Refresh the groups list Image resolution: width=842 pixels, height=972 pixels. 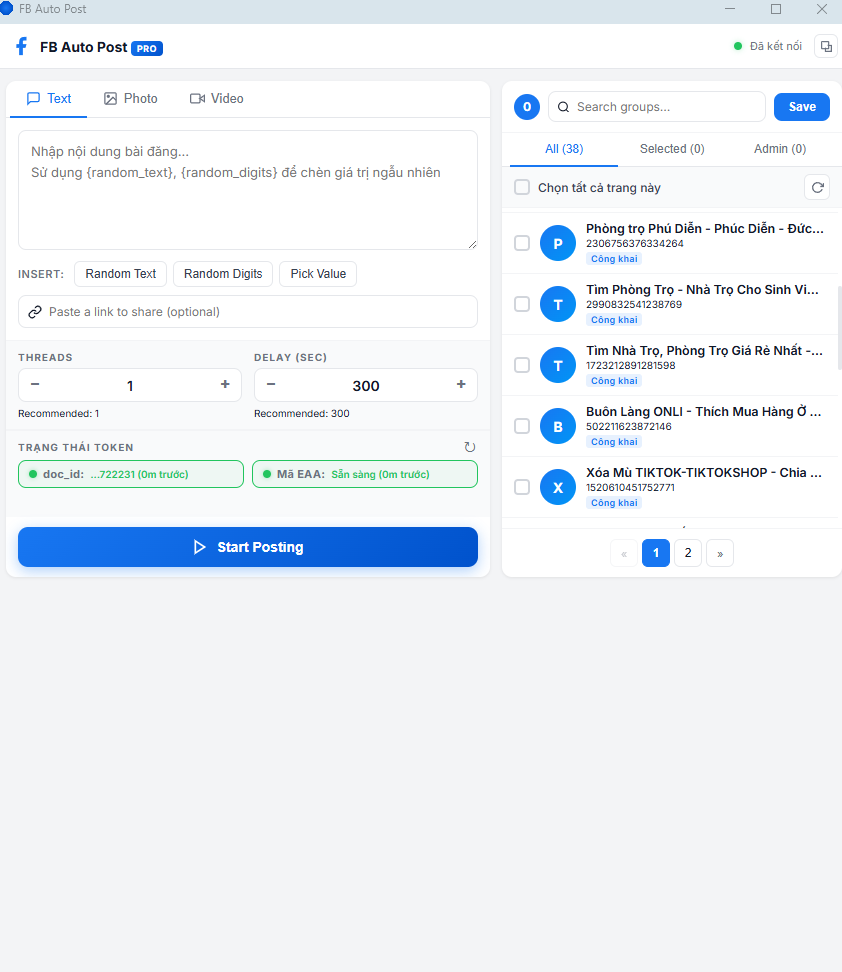coord(817,187)
